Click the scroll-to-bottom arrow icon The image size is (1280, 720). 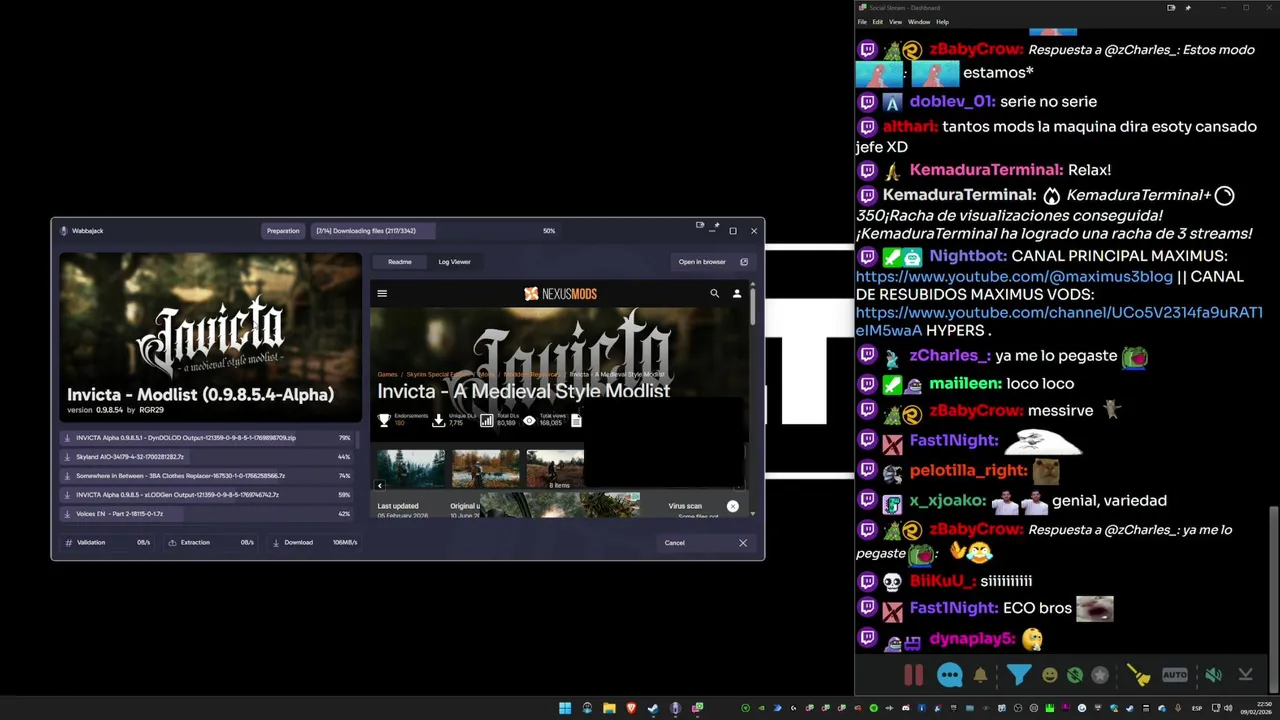(1245, 675)
